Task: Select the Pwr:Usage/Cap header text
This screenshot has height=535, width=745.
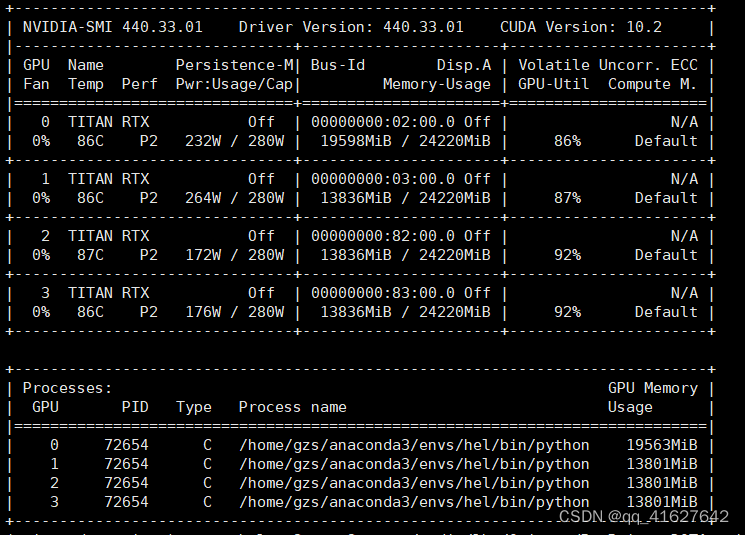Action: [x=234, y=84]
